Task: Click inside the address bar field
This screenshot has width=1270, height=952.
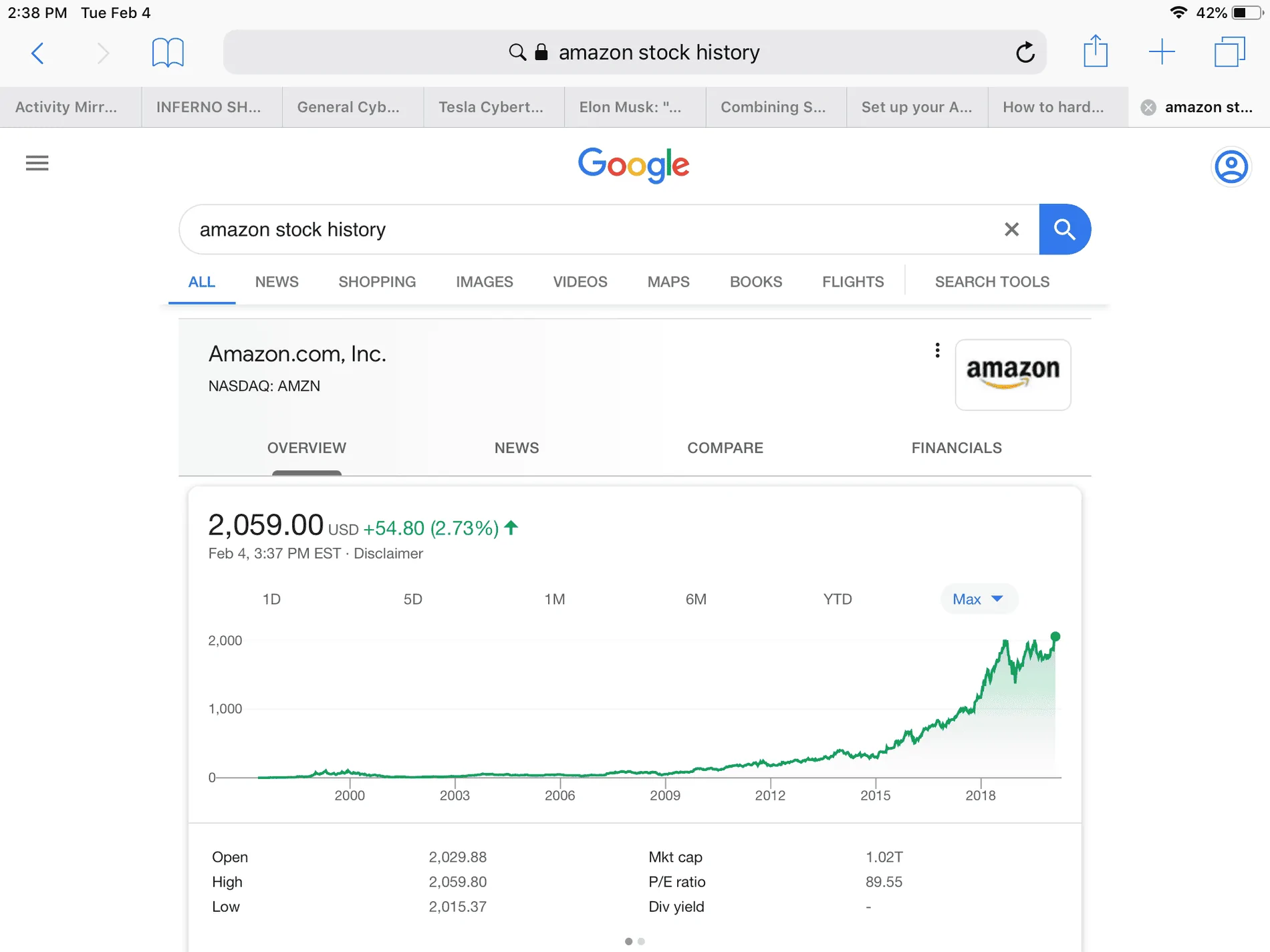Action: point(668,51)
